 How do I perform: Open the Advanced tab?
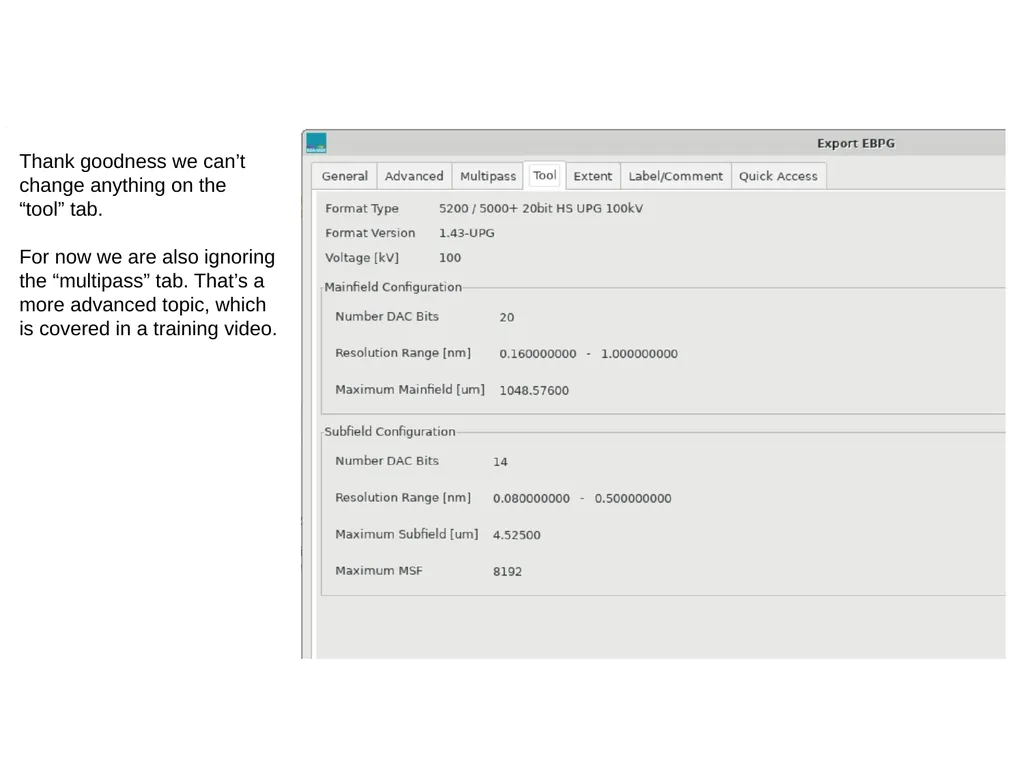[414, 176]
